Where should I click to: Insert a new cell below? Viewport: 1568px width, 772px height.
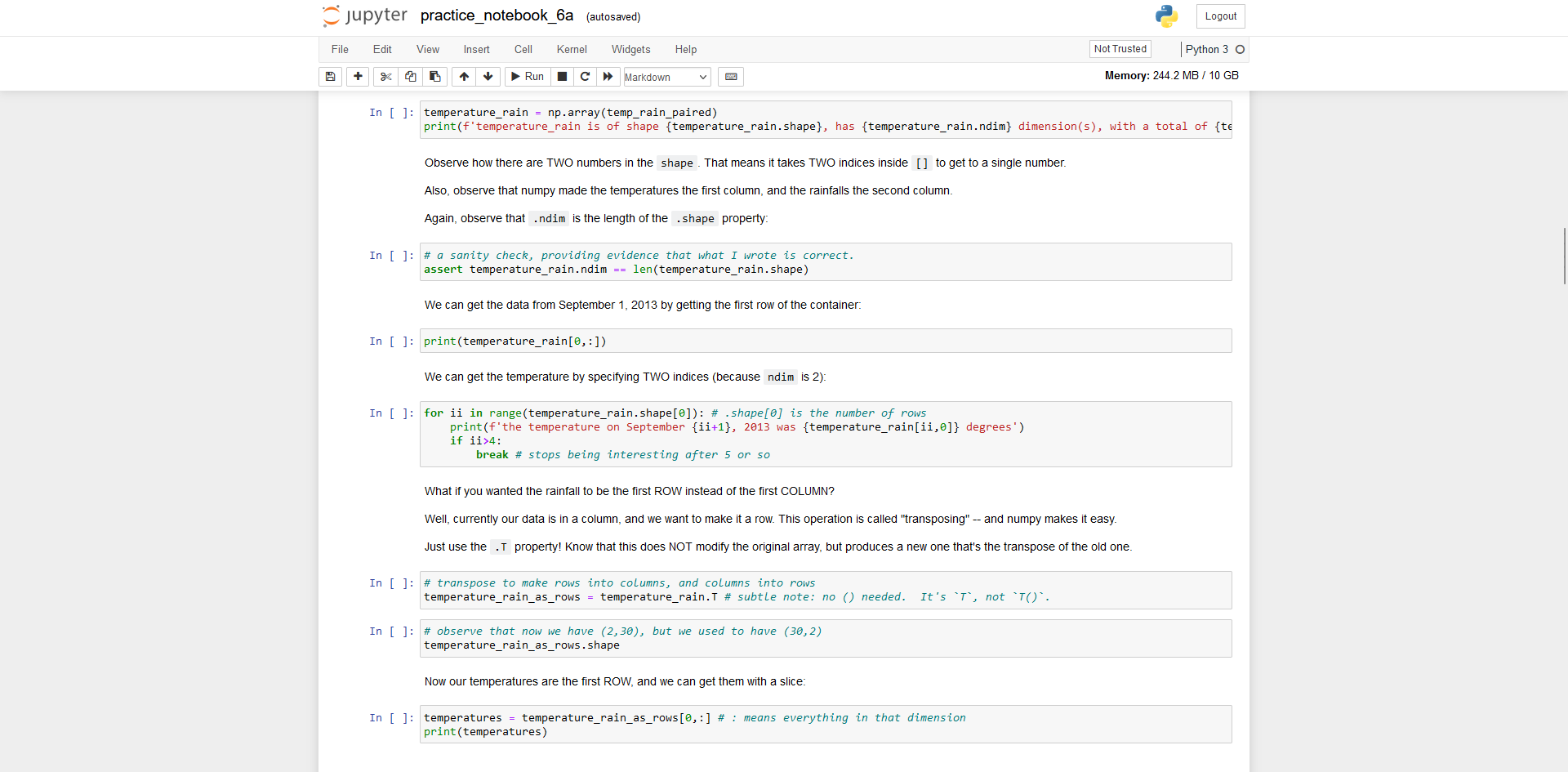coord(358,76)
